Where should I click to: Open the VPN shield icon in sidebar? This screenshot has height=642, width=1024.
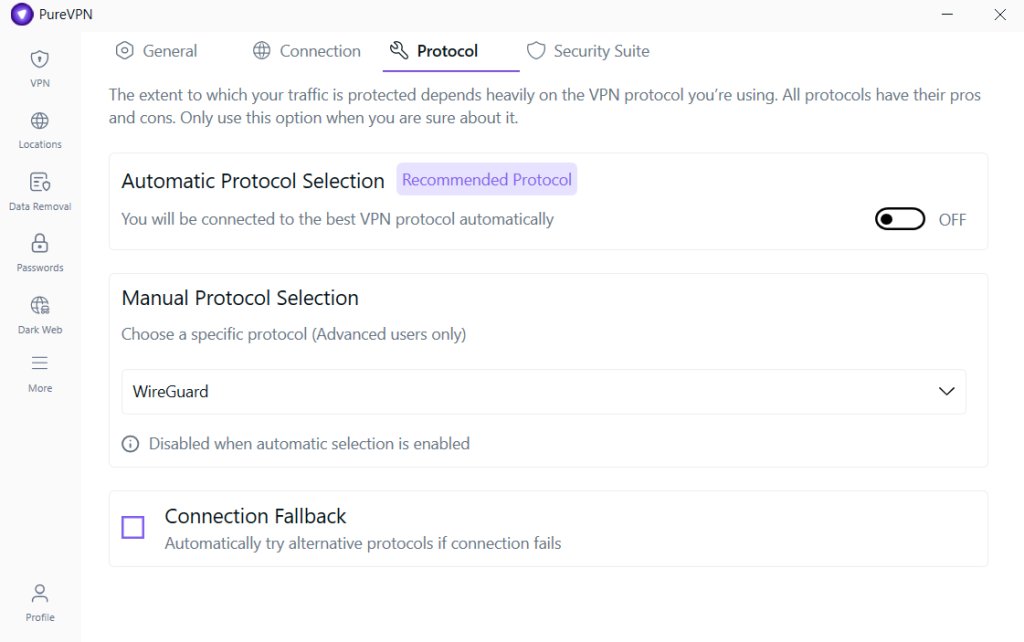40,59
